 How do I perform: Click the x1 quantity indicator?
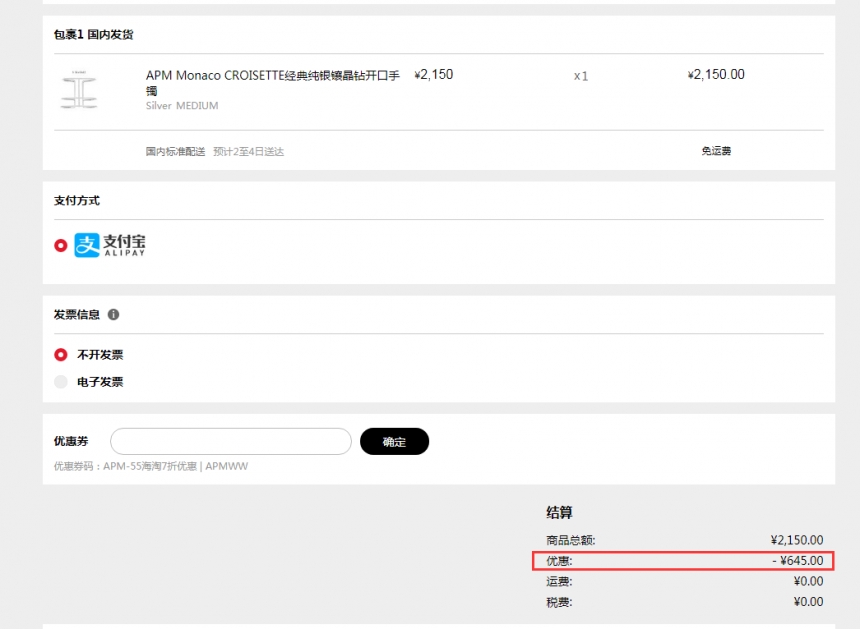581,76
